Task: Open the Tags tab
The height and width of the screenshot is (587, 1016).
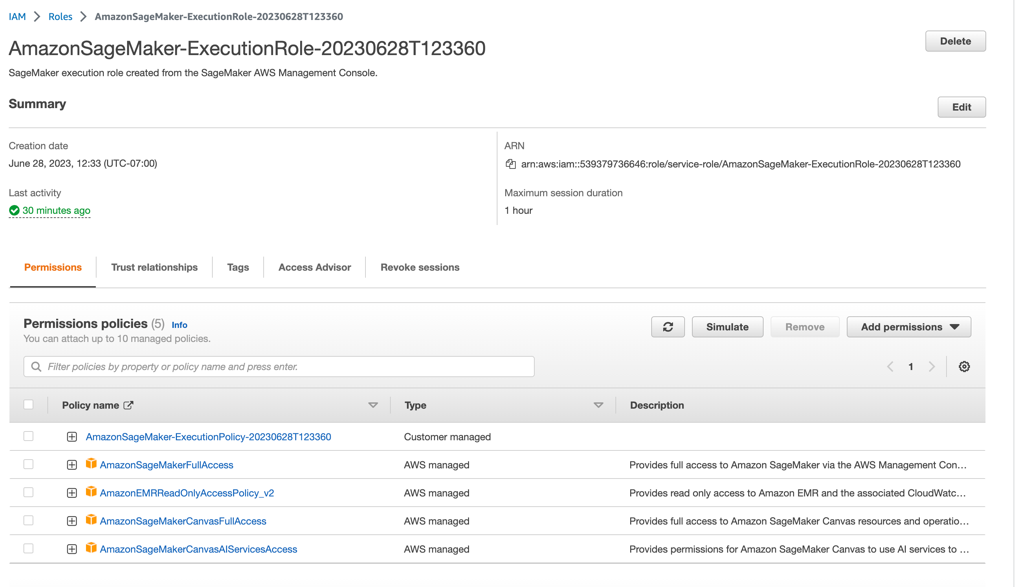Action: click(238, 268)
